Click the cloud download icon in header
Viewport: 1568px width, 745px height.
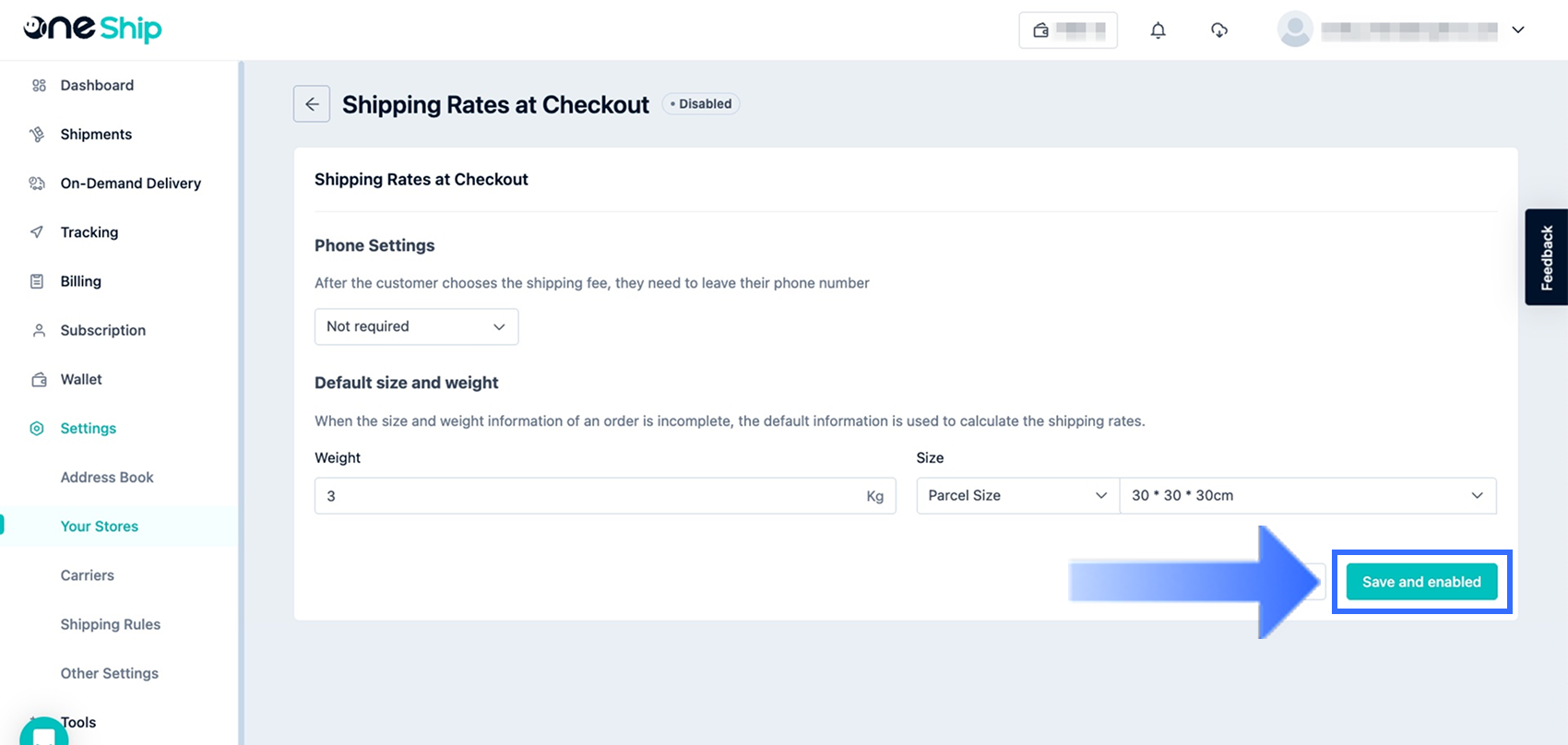click(x=1218, y=30)
